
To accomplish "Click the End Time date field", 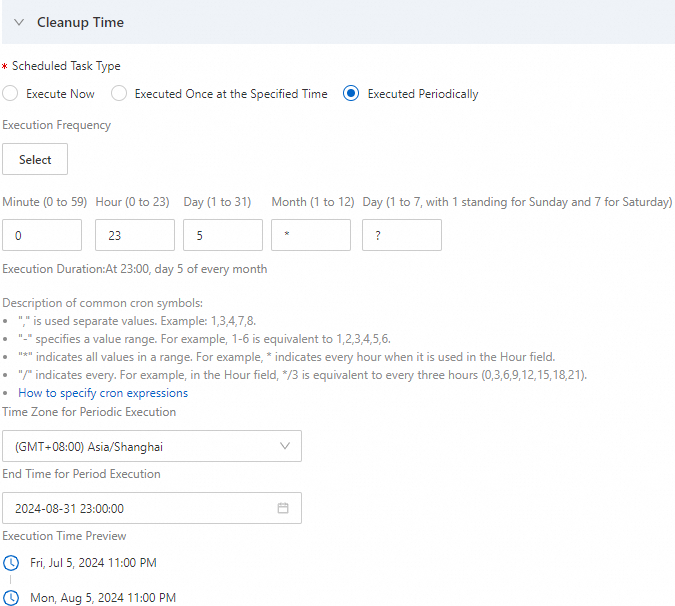I will (x=140, y=508).
